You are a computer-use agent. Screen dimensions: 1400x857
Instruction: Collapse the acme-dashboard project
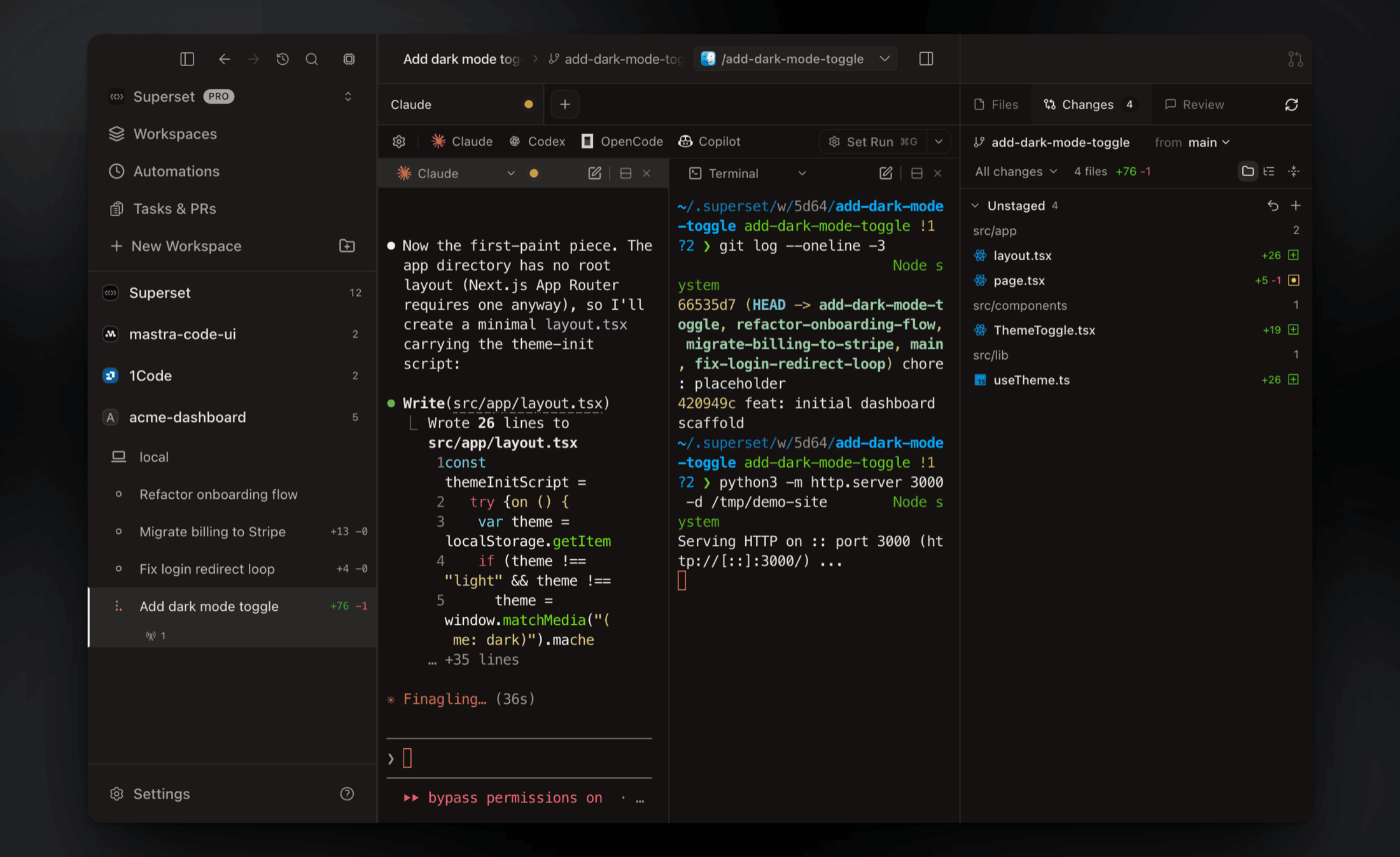(x=232, y=417)
